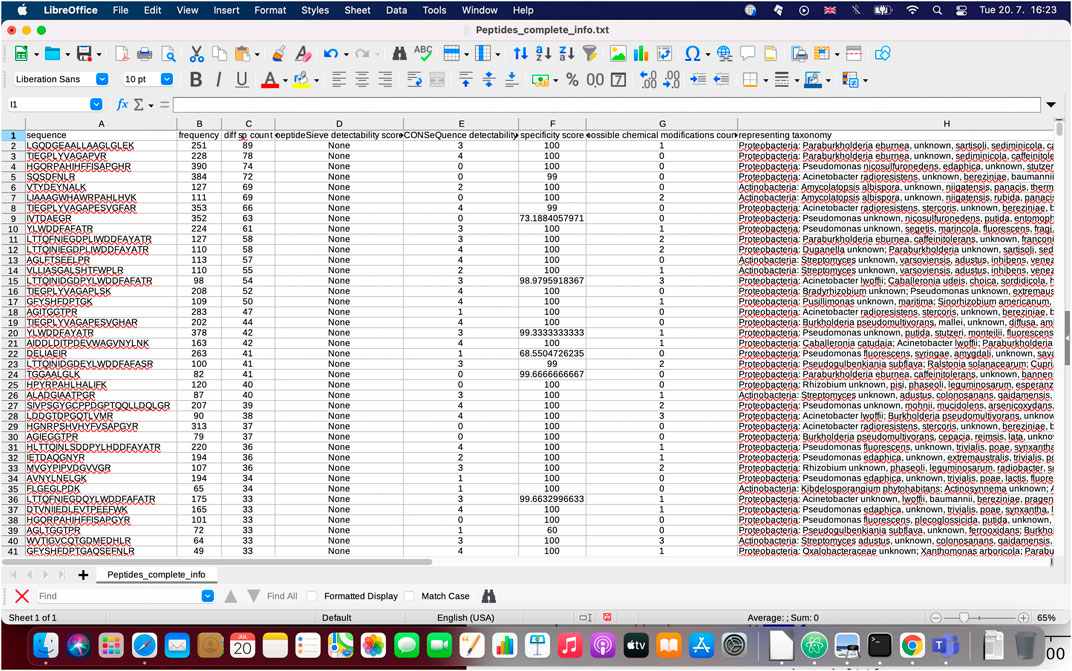1072x671 pixels.
Task: Click the Insert Hyperlink globe icon
Action: pyautogui.click(x=724, y=54)
